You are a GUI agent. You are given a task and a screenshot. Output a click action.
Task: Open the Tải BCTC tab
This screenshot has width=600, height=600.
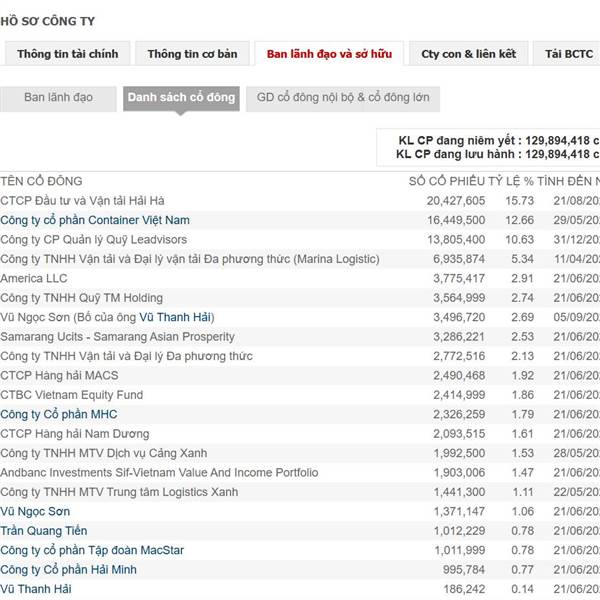pos(569,54)
